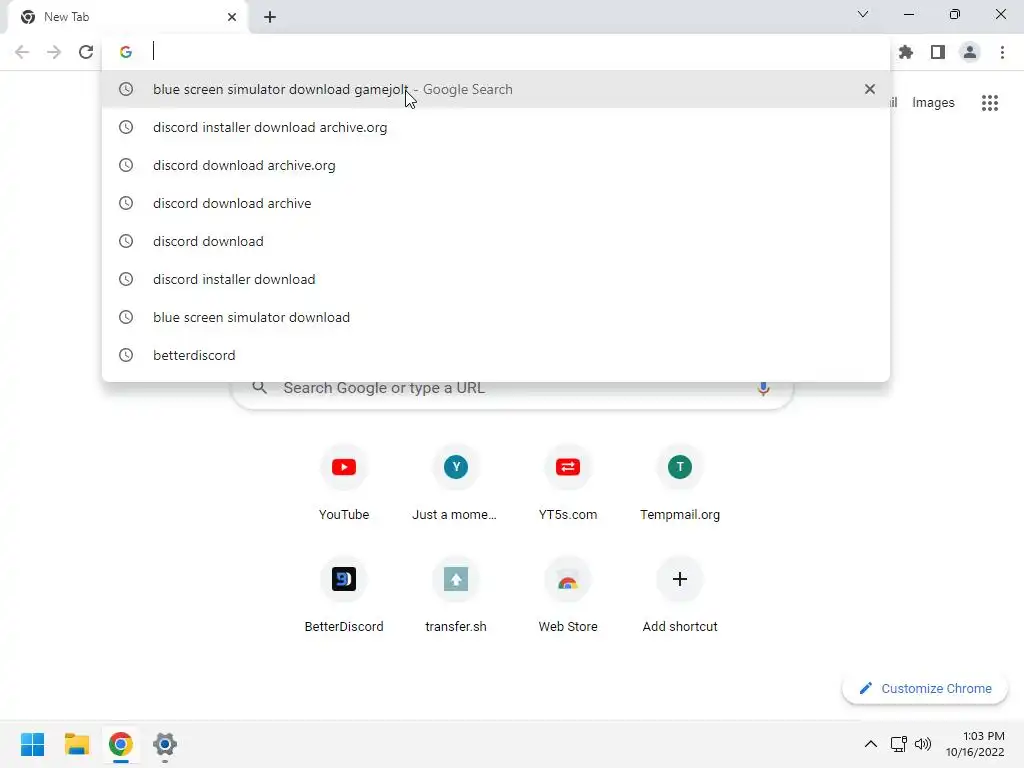Screen dimensions: 1024x768
Task: Open the volume tray icon
Action: (922, 744)
